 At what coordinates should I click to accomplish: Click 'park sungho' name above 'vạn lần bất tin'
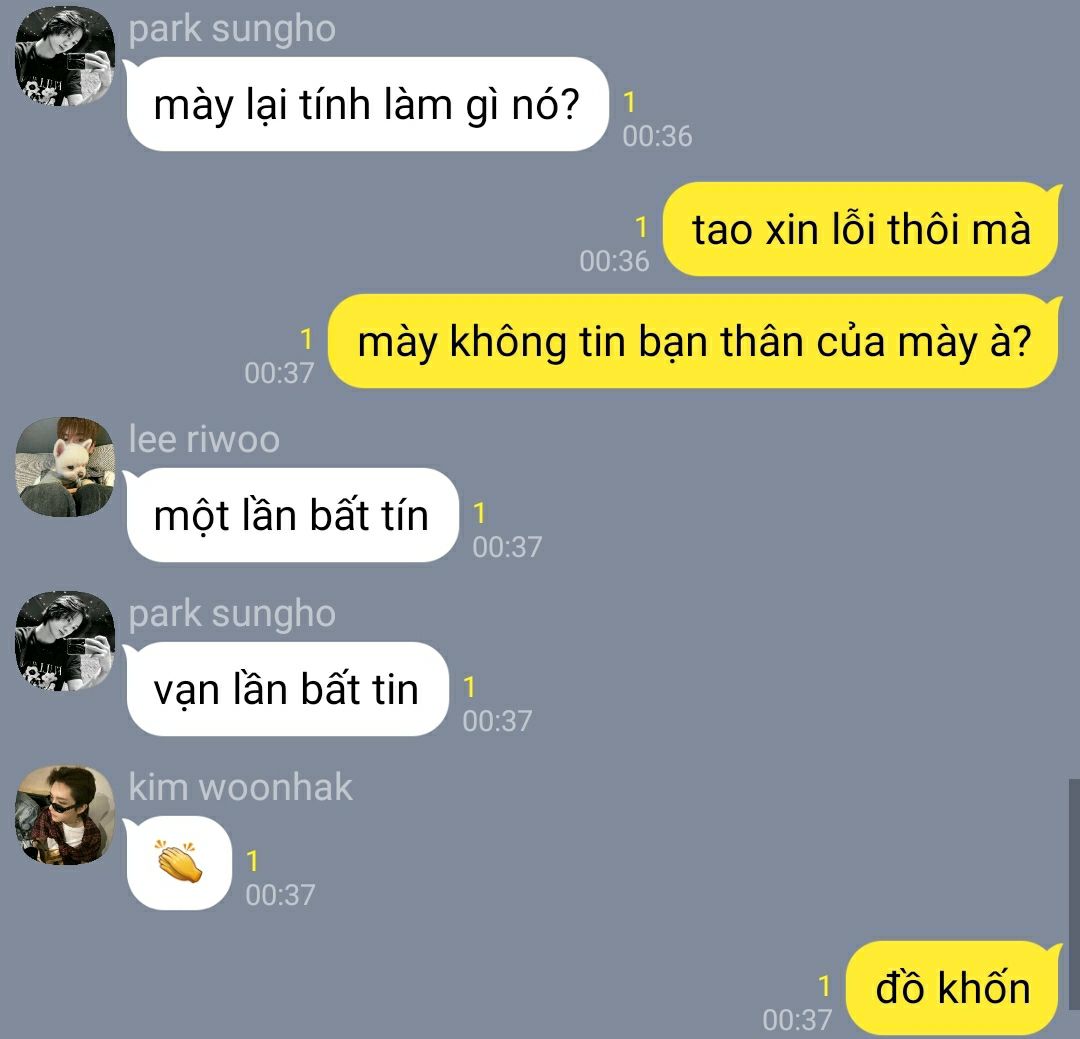click(232, 614)
